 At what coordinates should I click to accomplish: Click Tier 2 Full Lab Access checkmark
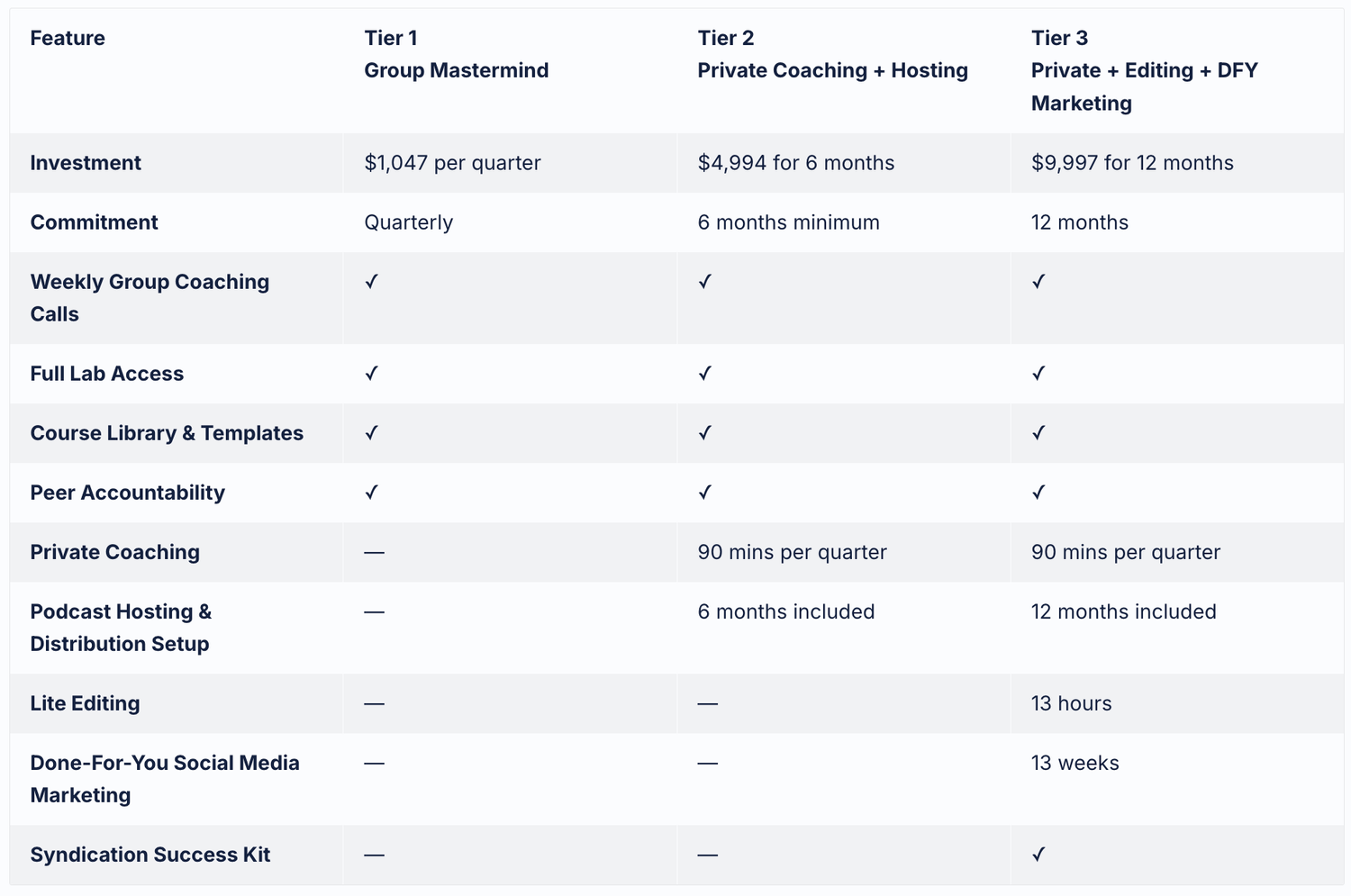pos(704,374)
